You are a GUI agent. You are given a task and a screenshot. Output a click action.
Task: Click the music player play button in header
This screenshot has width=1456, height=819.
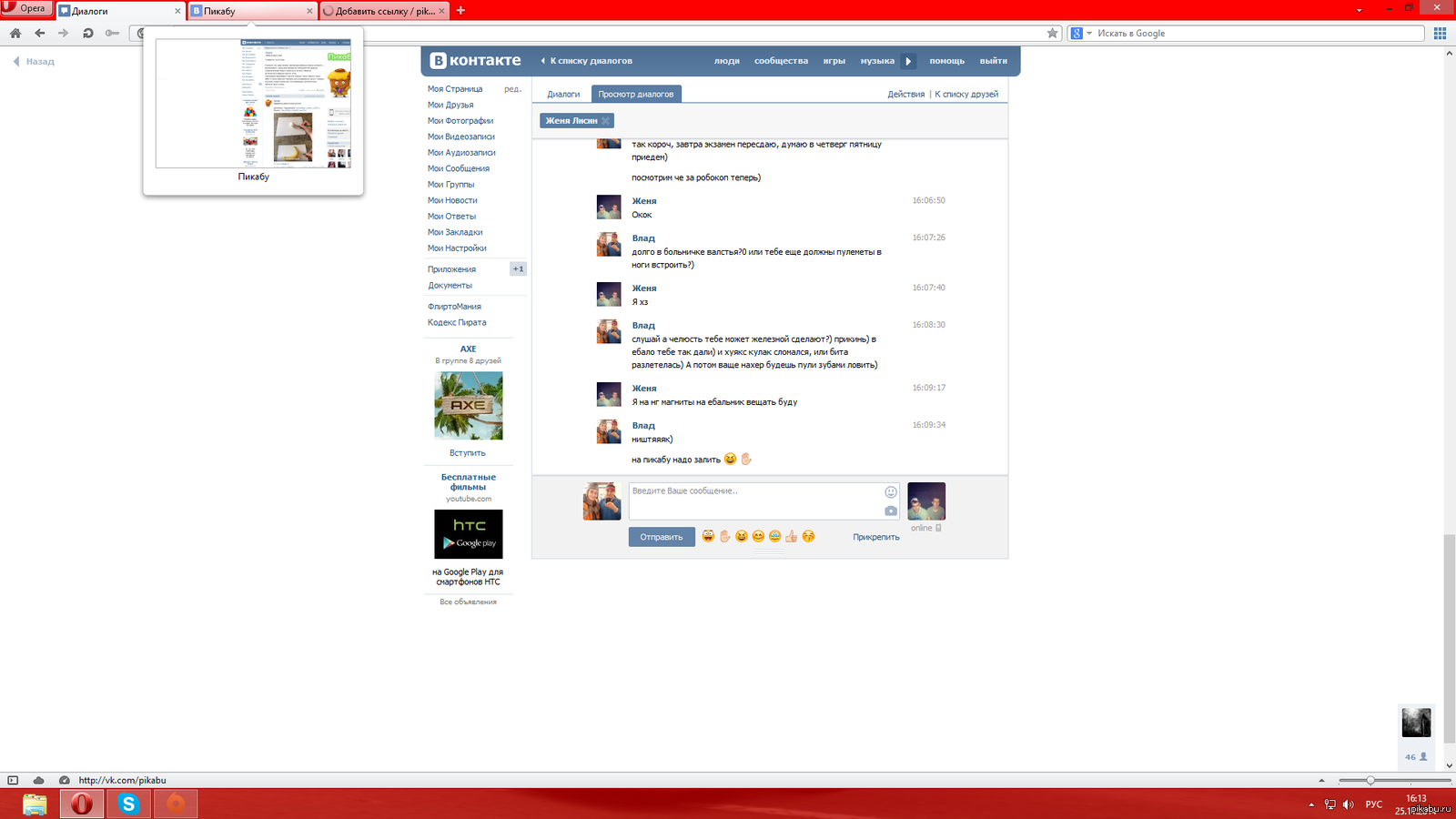[908, 61]
